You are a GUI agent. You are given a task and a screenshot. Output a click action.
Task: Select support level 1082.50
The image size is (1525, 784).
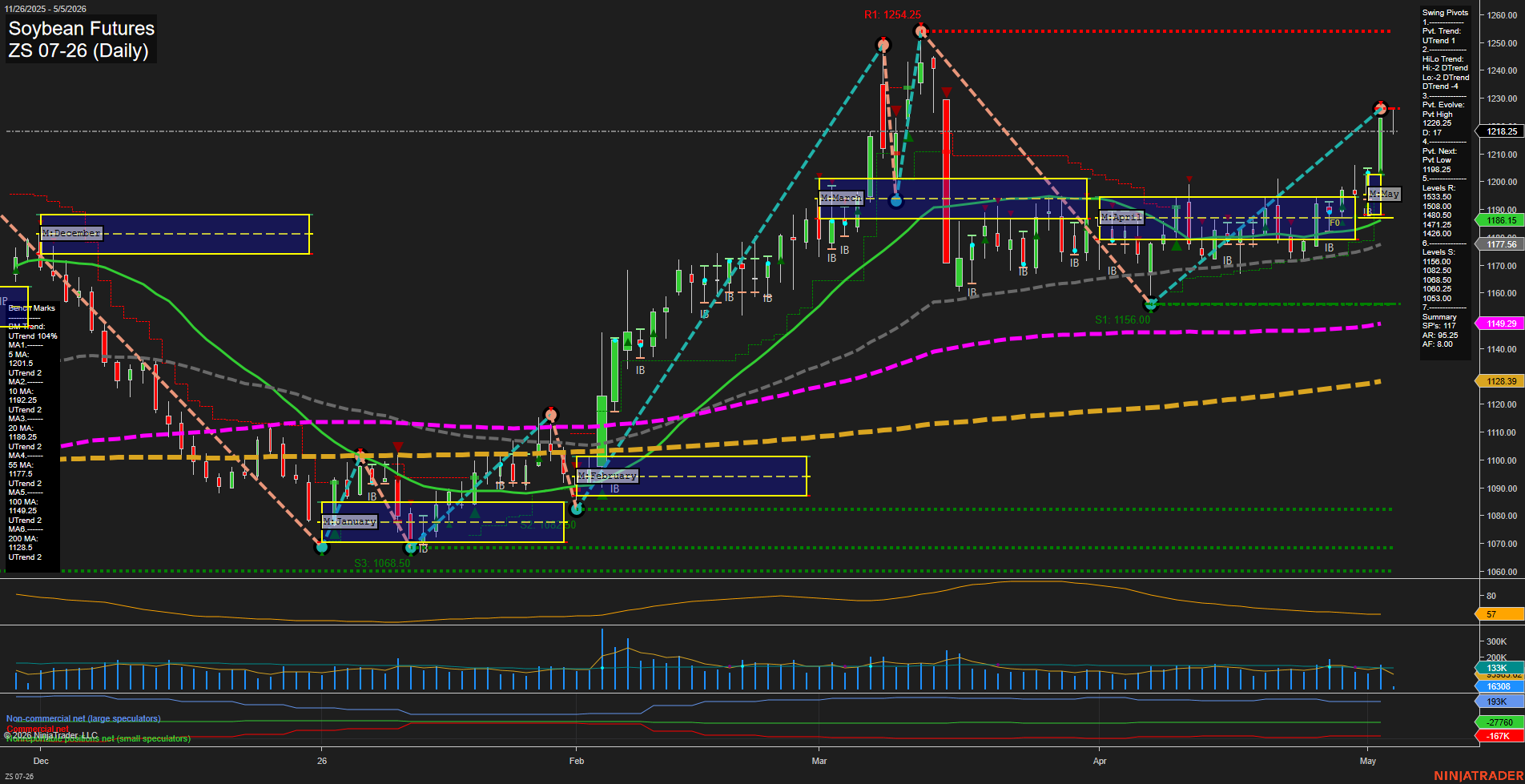1437,271
